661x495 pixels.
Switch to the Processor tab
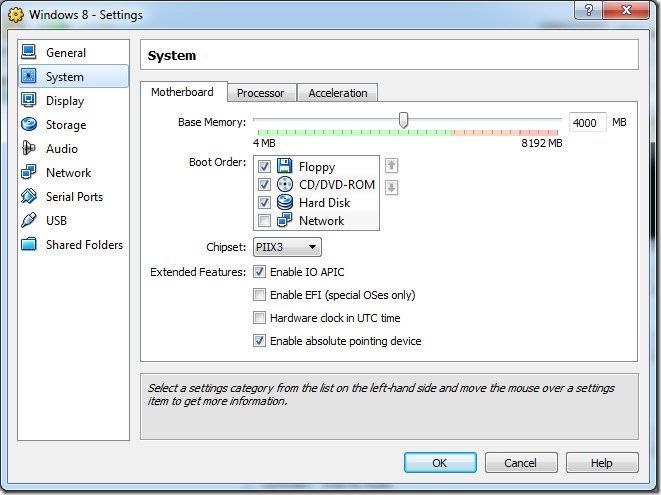261,93
